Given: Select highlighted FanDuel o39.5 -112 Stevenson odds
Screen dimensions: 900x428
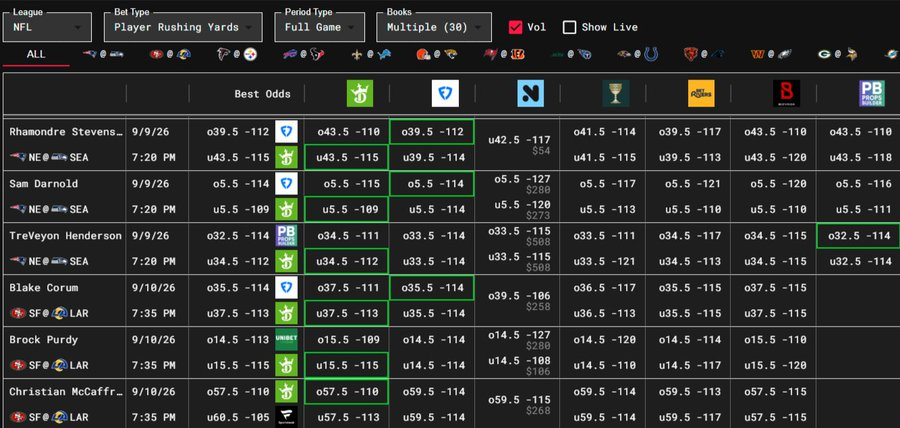Looking at the screenshot, I should 432,132.
